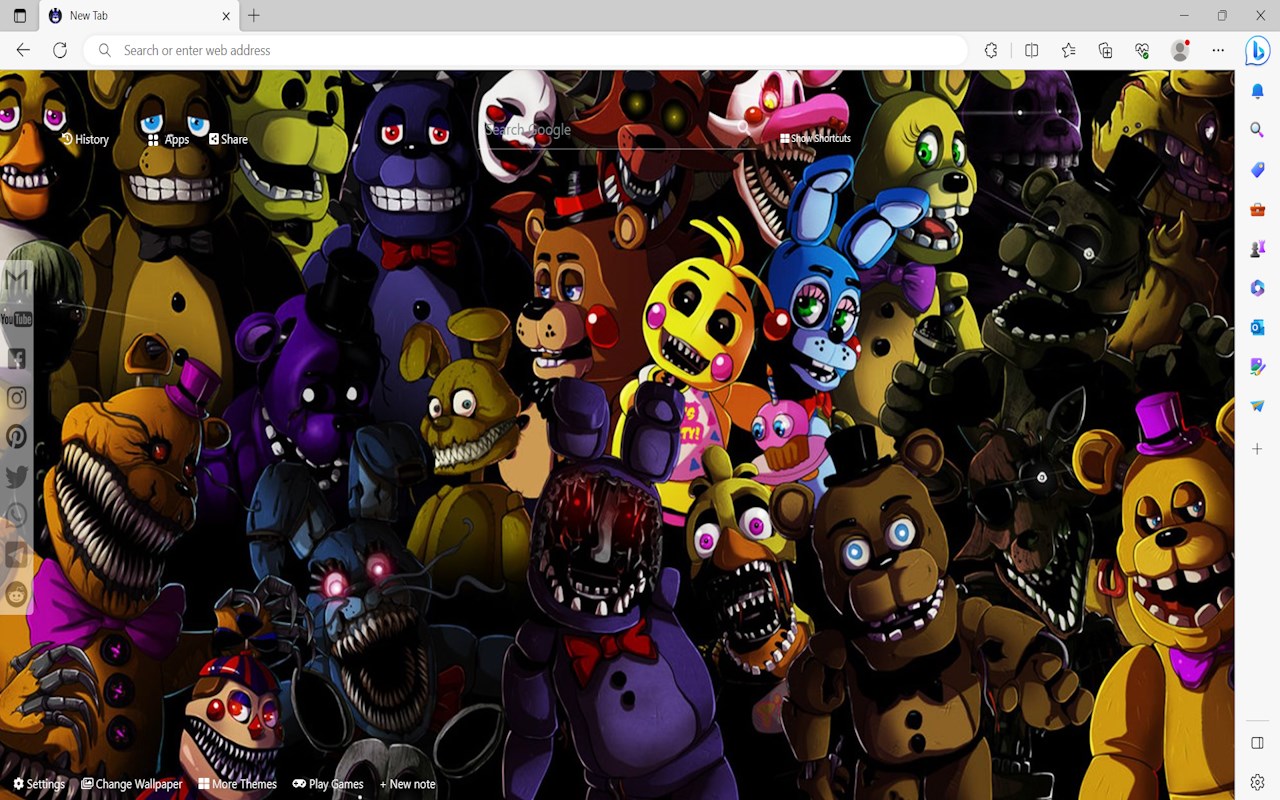Open browser health check shield icon
Image resolution: width=1280 pixels, height=800 pixels.
tap(1141, 50)
